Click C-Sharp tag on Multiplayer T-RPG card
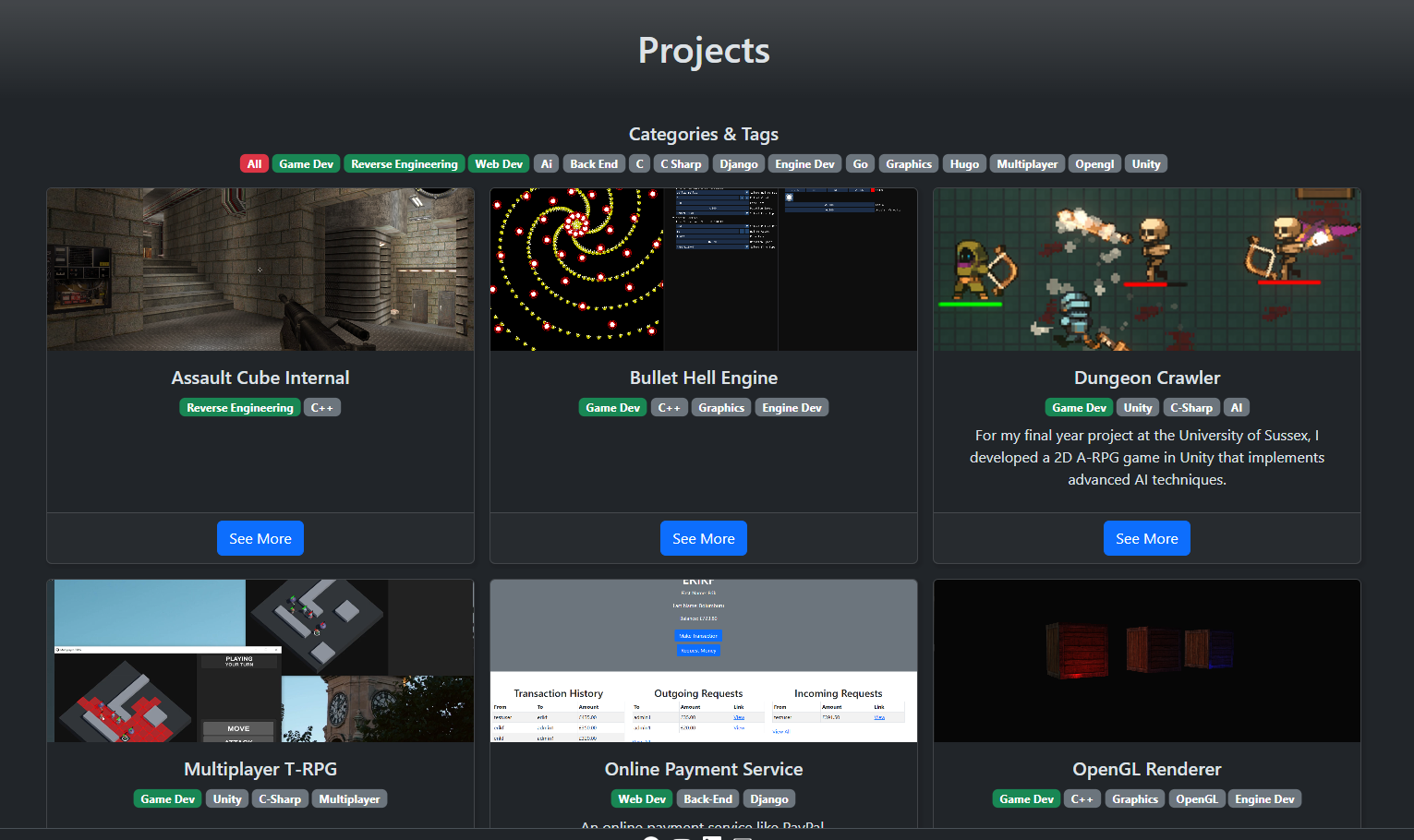Viewport: 1414px width, 840px height. pyautogui.click(x=280, y=798)
